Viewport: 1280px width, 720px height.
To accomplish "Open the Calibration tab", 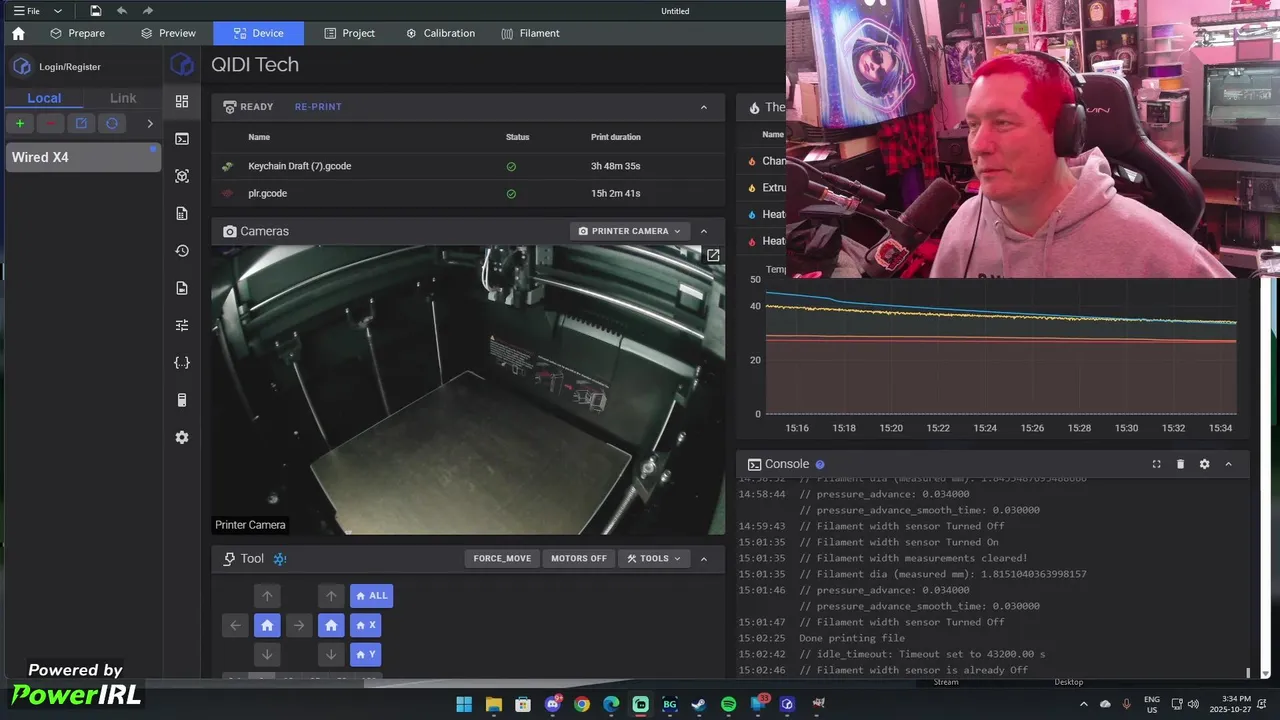I will click(x=440, y=33).
